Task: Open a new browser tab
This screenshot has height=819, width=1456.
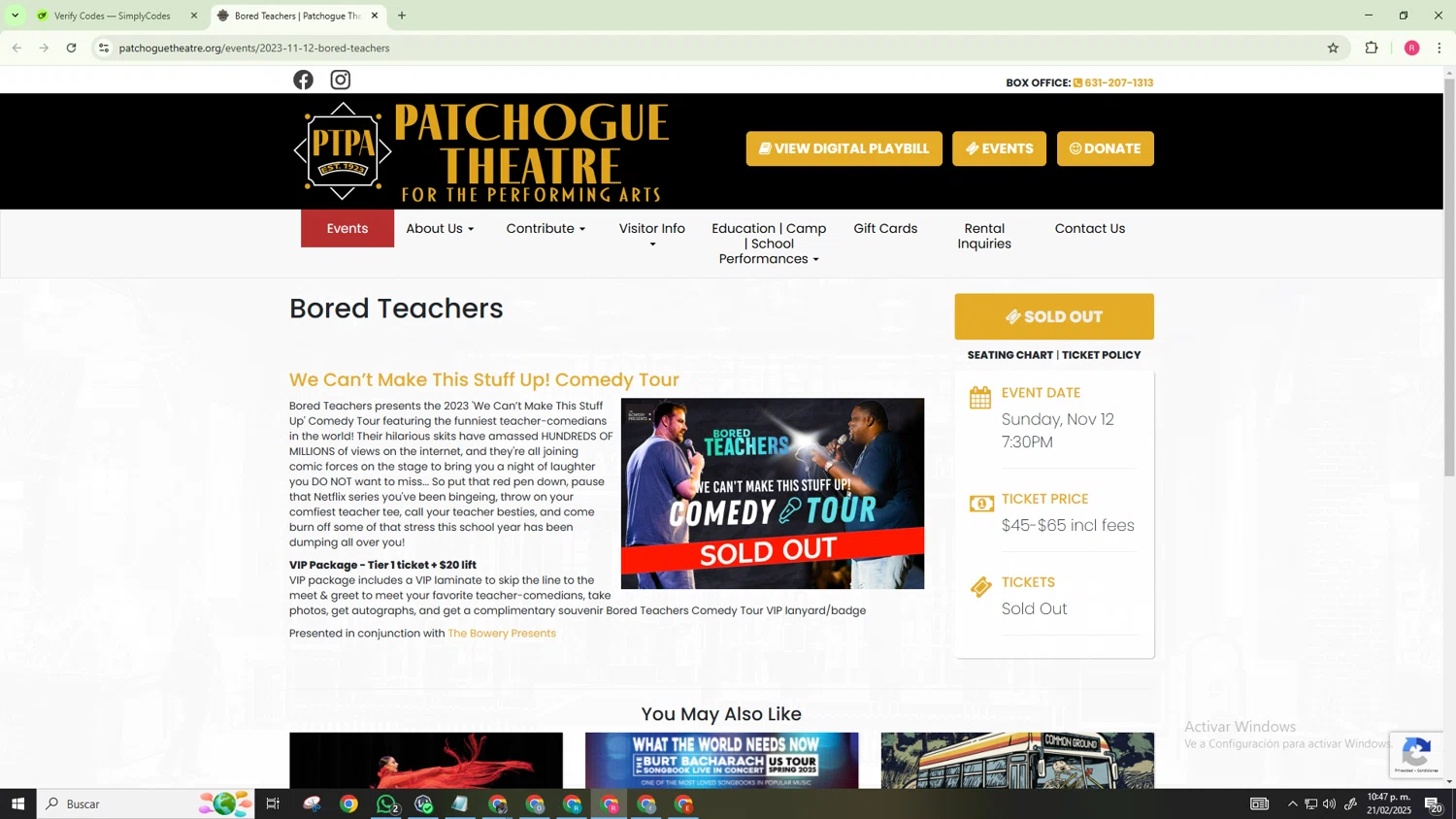Action: (402, 16)
